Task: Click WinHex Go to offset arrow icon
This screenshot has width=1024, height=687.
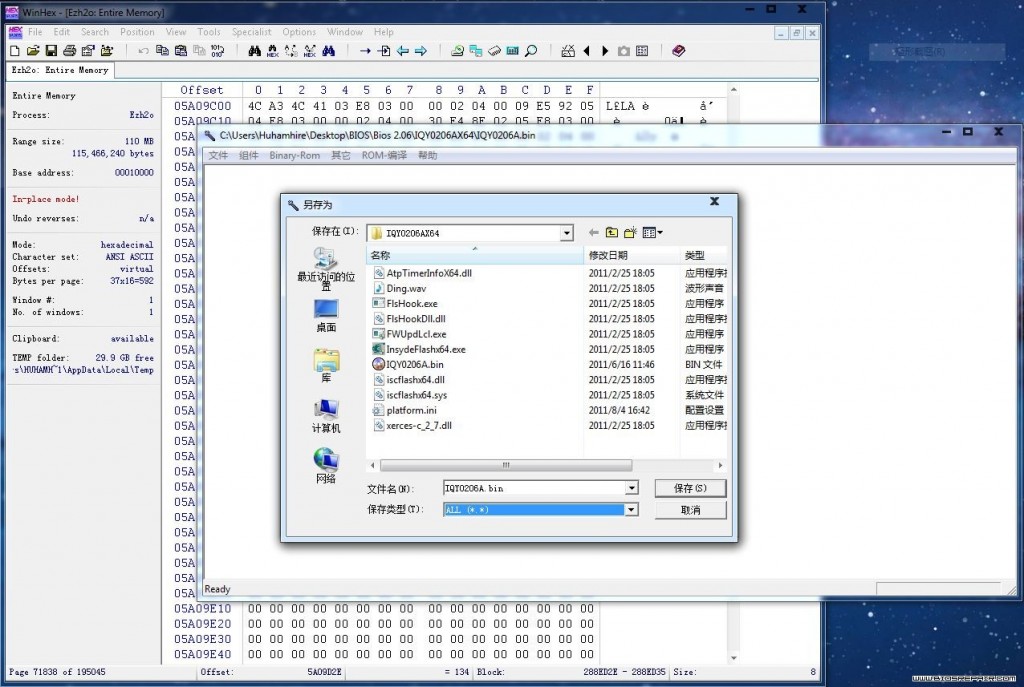Action: 365,50
